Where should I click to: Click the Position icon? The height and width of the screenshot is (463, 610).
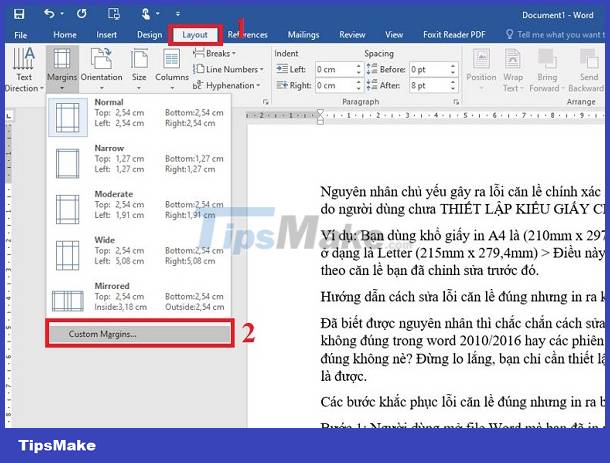[x=481, y=59]
